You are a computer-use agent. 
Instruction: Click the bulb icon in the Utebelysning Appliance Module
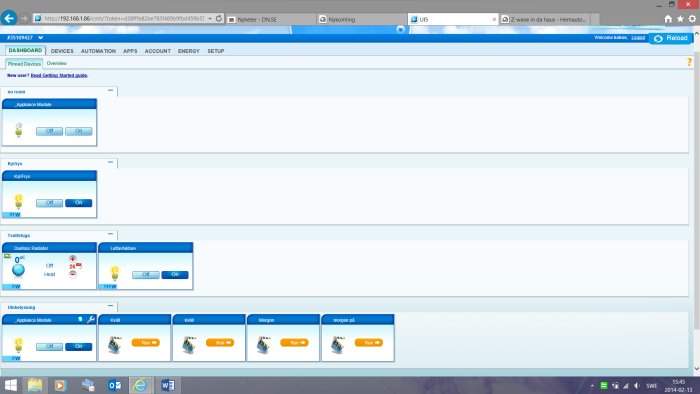pyautogui.click(x=18, y=345)
